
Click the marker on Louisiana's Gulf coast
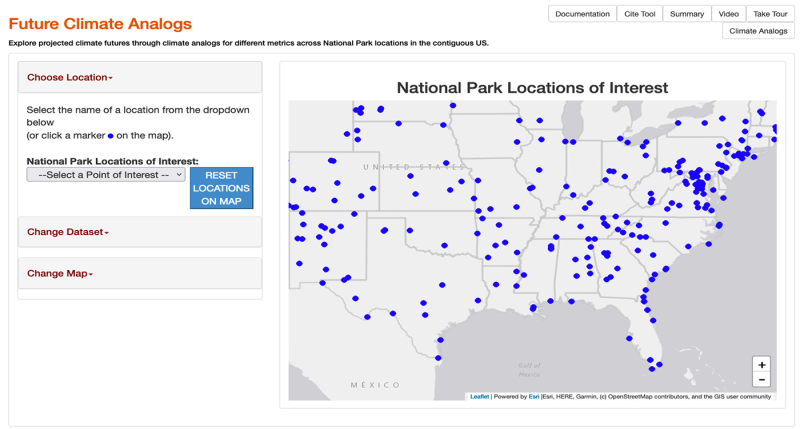click(x=533, y=309)
